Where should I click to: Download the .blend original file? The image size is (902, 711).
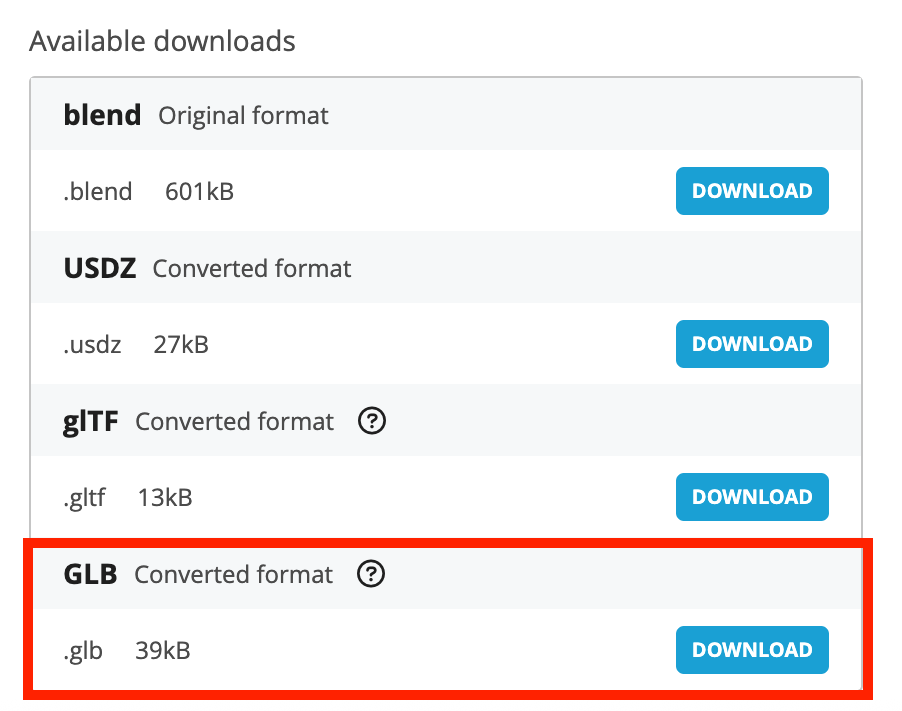(752, 191)
